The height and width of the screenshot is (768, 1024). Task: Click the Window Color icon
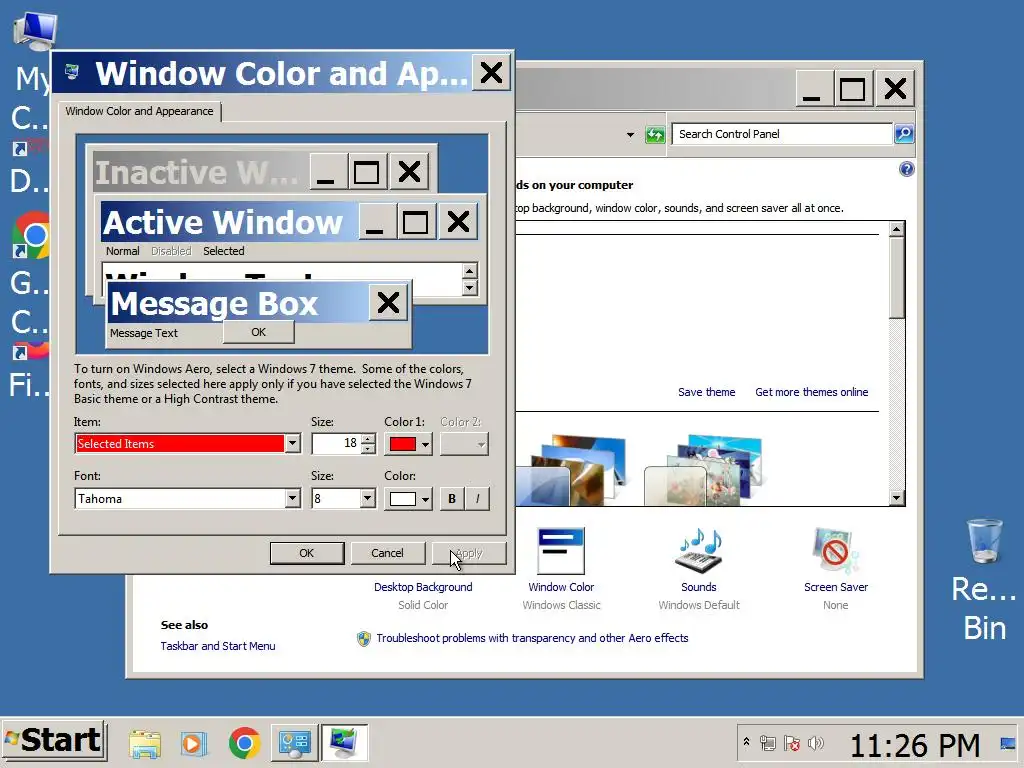coord(561,551)
